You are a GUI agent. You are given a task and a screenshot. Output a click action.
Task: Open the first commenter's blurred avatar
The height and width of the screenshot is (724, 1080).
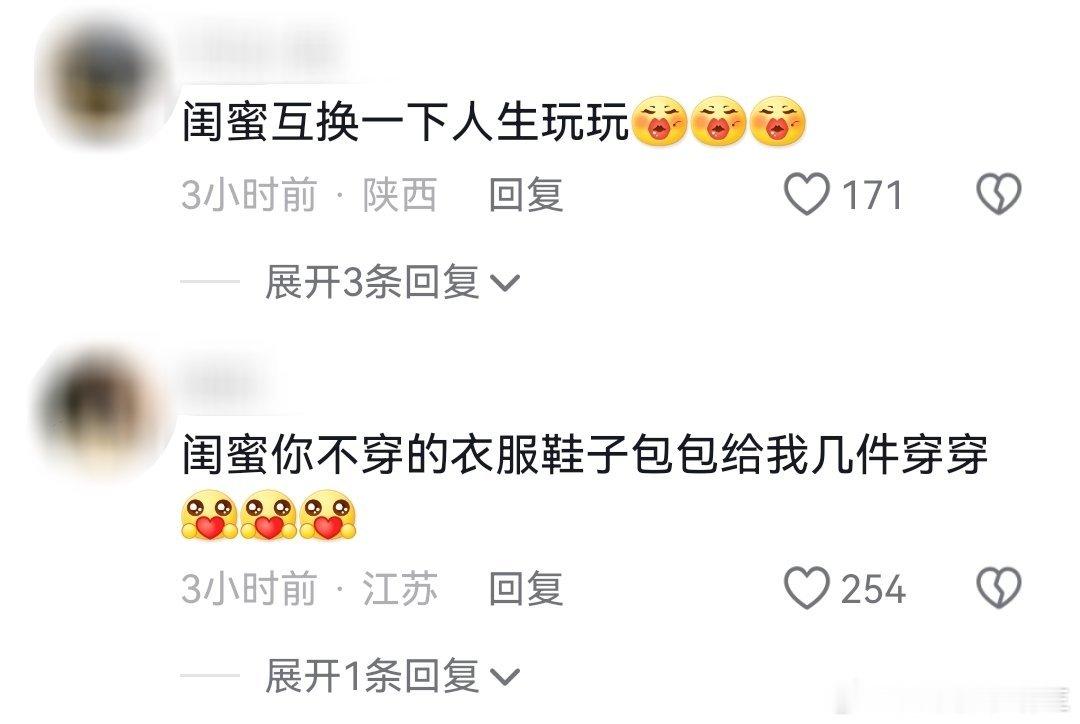[x=103, y=83]
